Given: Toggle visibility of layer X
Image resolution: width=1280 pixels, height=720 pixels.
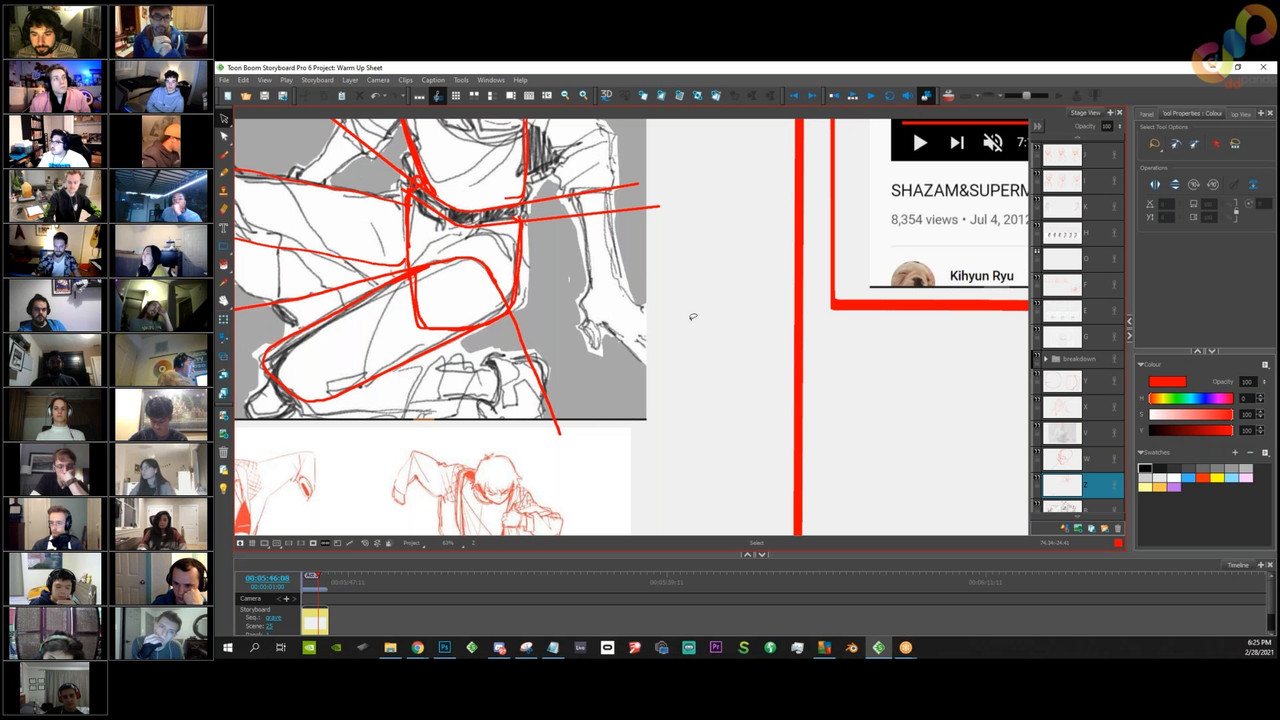Looking at the screenshot, I should [x=1037, y=401].
